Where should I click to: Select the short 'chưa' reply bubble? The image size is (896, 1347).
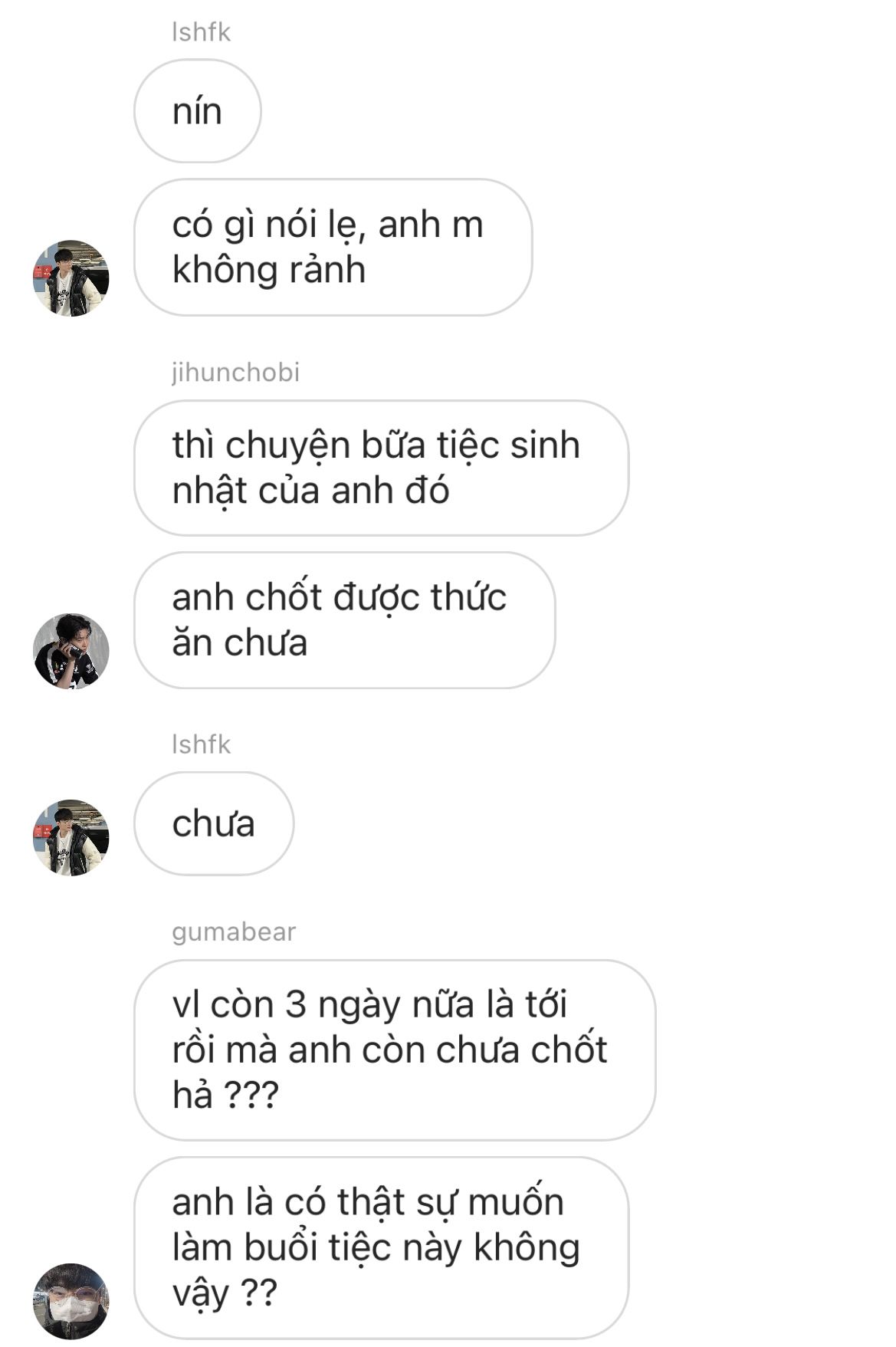[x=214, y=823]
